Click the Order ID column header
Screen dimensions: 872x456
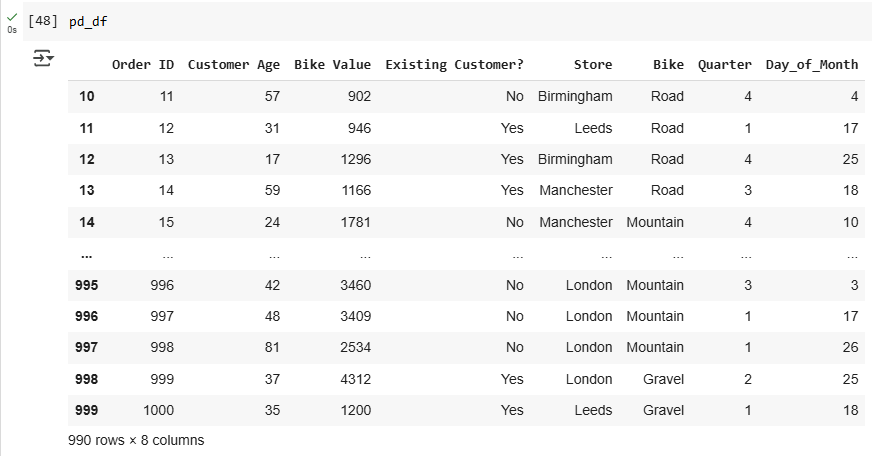coord(143,65)
